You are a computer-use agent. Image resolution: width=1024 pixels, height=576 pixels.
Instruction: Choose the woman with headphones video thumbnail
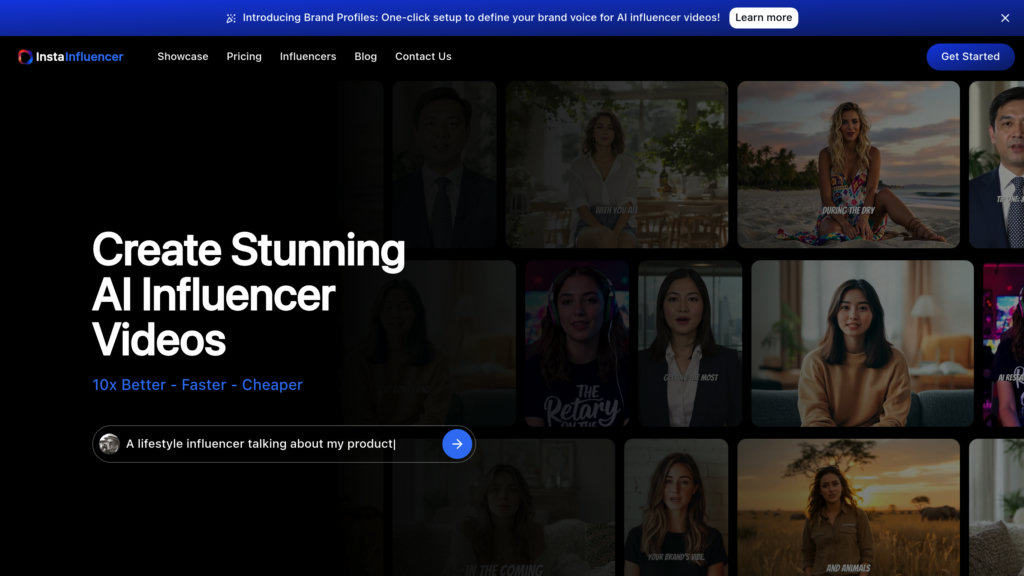point(576,343)
